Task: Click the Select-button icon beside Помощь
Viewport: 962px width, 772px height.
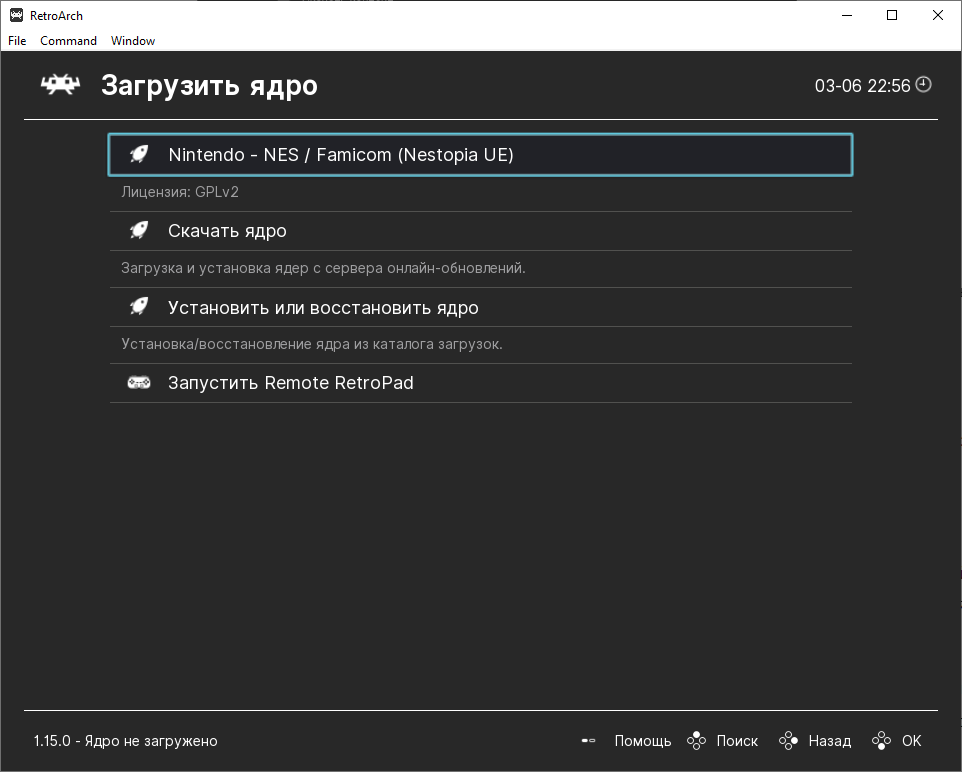Action: coord(588,741)
